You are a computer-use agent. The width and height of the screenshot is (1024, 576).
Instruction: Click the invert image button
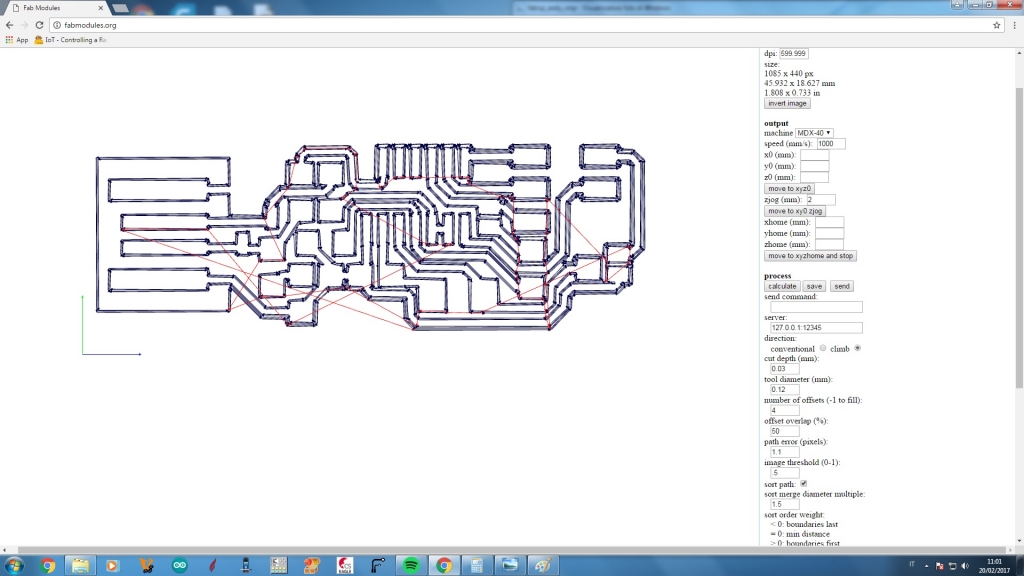(787, 103)
